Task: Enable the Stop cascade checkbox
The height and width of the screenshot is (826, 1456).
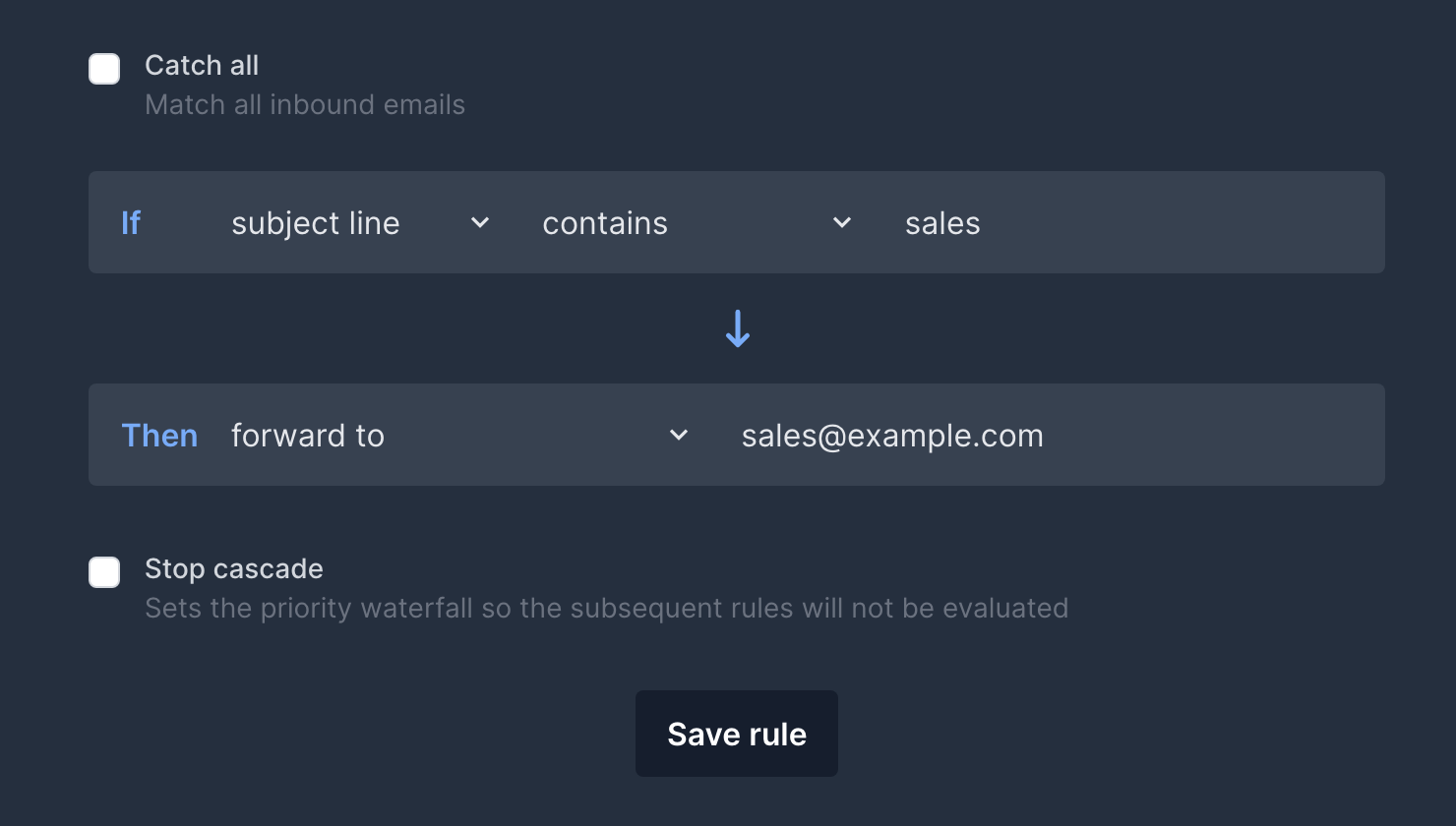Action: 103,572
